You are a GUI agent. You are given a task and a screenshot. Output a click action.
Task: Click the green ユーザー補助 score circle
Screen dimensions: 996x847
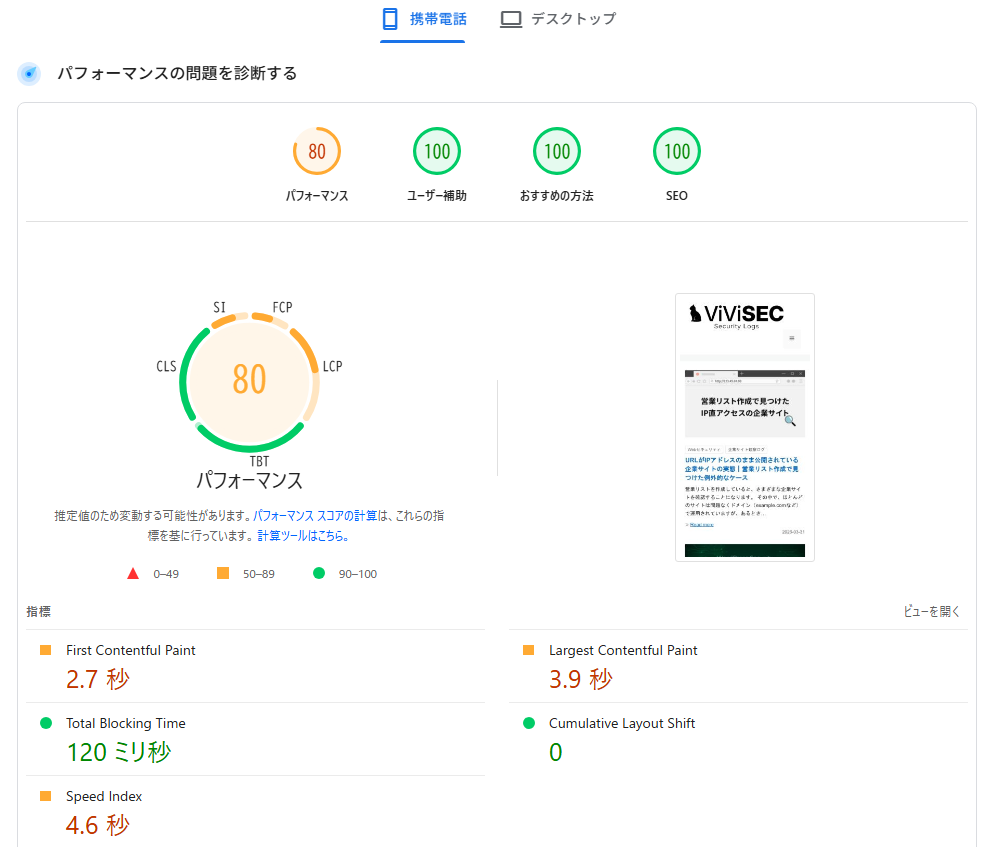pos(437,151)
